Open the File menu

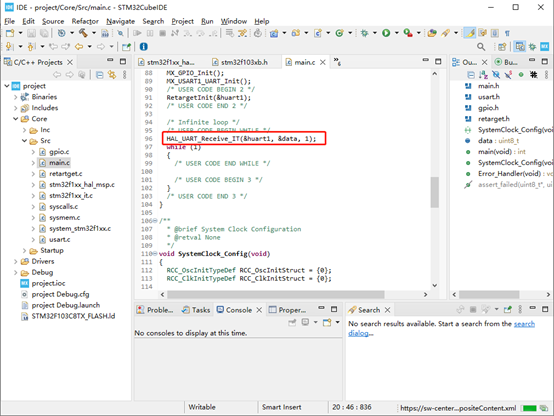coord(10,21)
